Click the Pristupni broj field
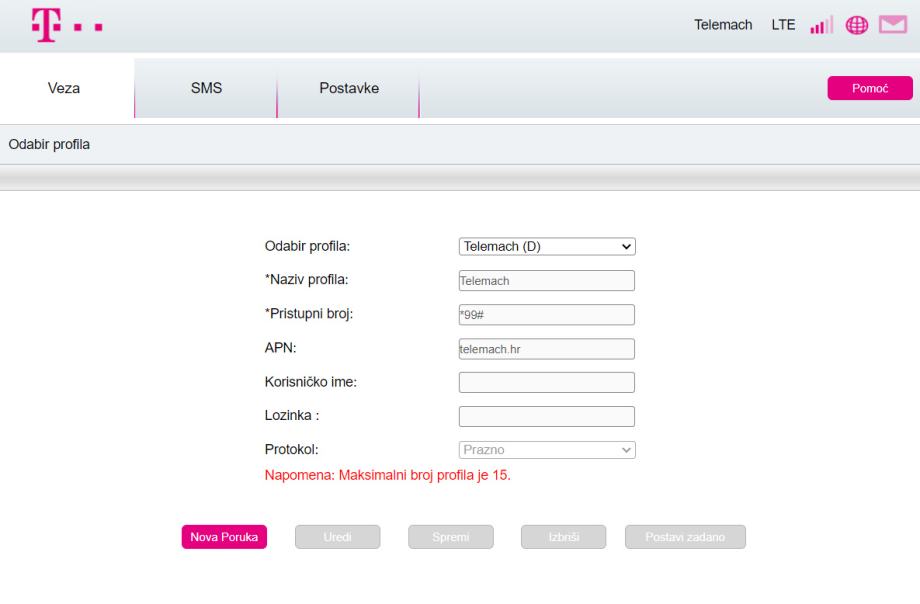Image resolution: width=920 pixels, height=604 pixels. tap(547, 315)
